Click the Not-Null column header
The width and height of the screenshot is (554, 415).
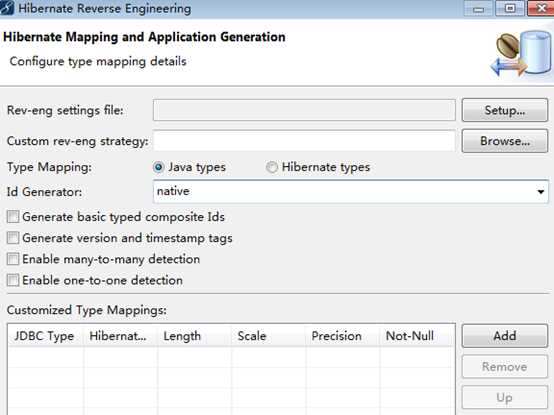[x=417, y=336]
